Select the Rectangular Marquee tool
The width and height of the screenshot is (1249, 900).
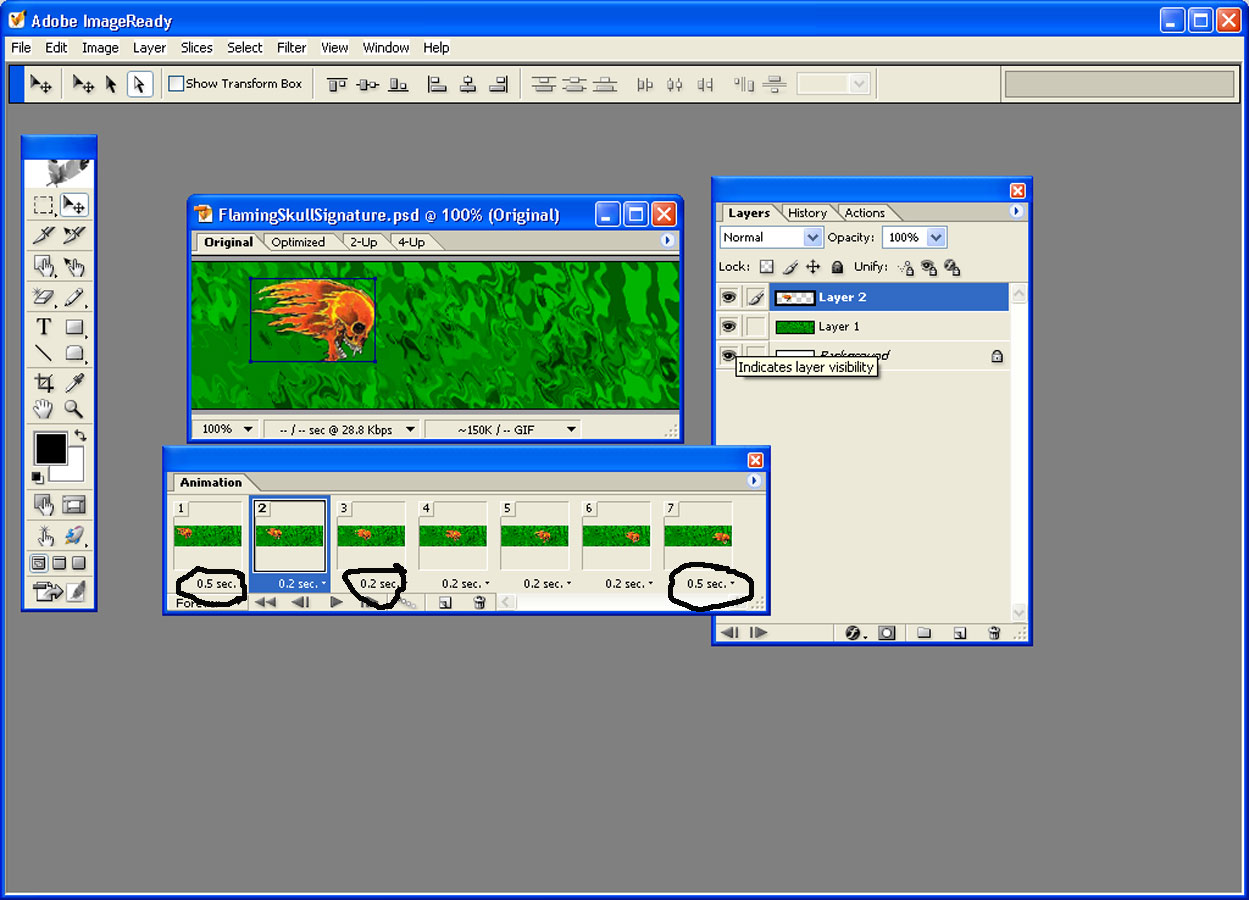[x=44, y=206]
